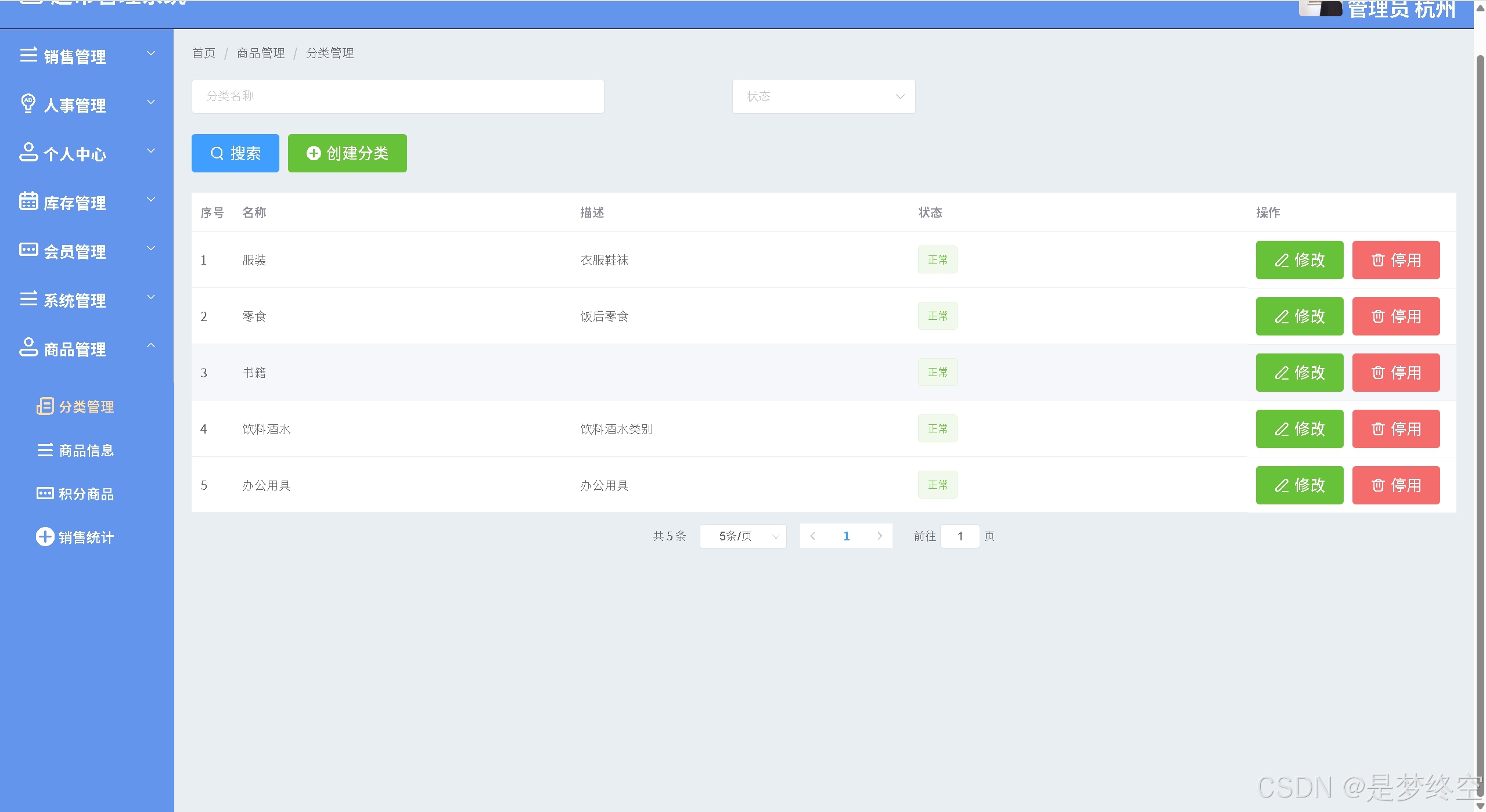This screenshot has height=812, width=1486.
Task: Click the list icon beside 商品信息
Action: pos(45,450)
